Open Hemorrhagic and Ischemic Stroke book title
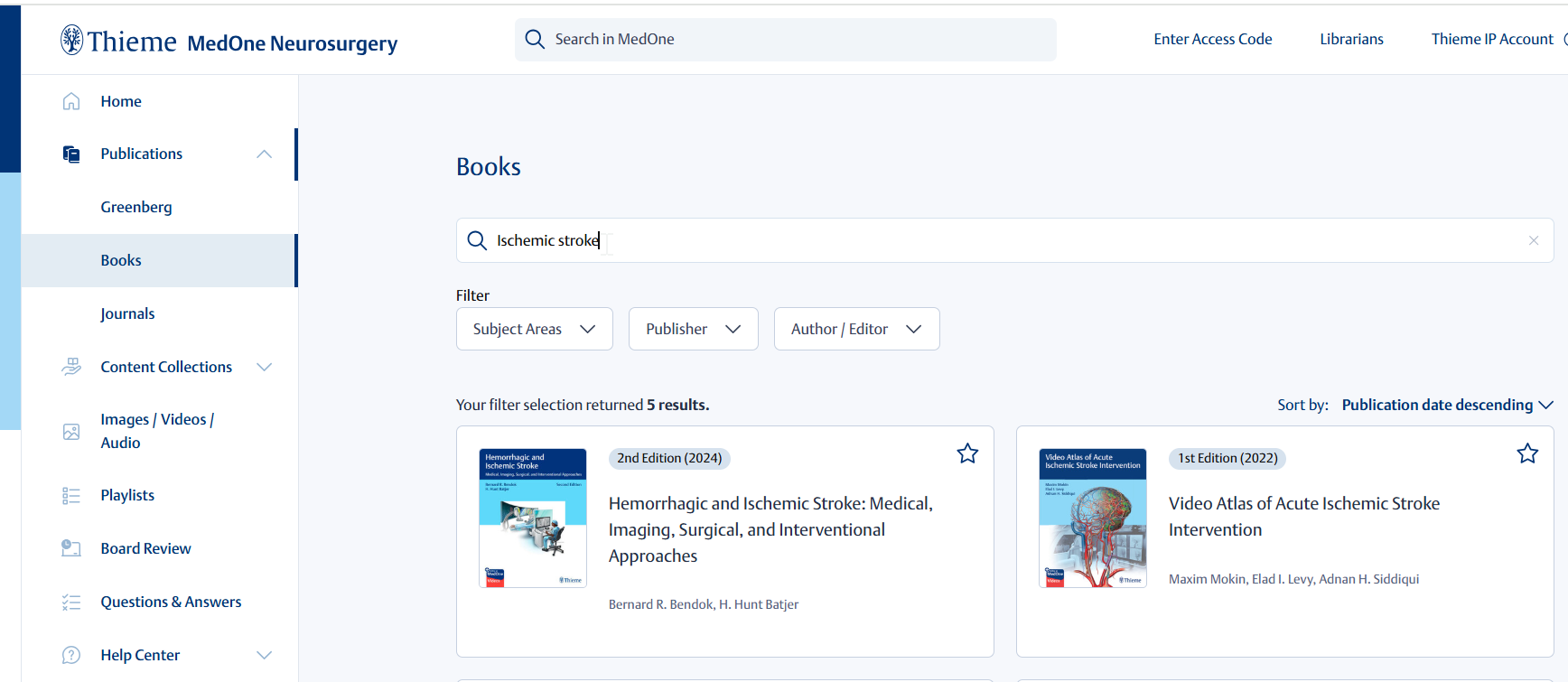Image resolution: width=1568 pixels, height=682 pixels. click(x=770, y=529)
